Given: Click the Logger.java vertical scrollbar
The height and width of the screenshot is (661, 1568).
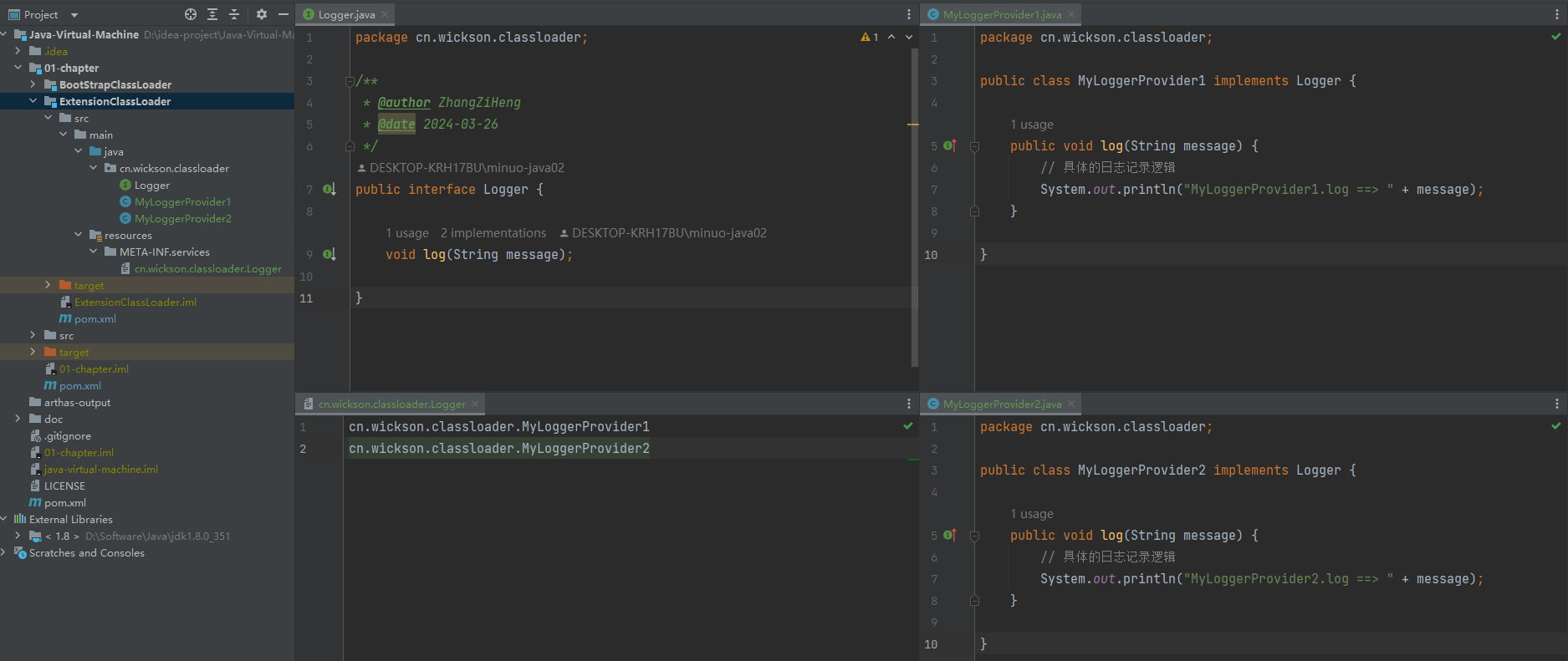Looking at the screenshot, I should (x=913, y=209).
